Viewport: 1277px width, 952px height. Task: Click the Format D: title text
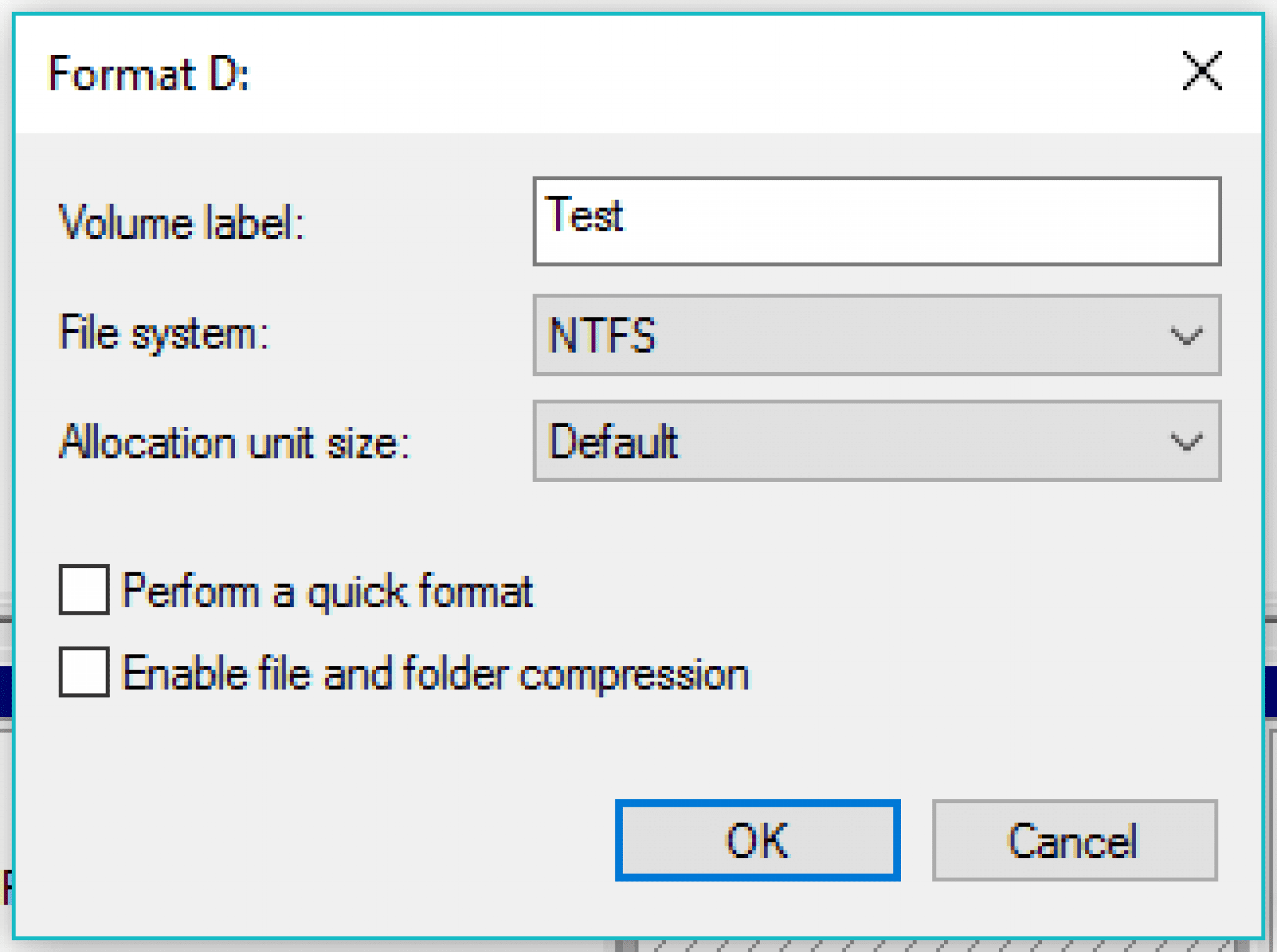148,74
